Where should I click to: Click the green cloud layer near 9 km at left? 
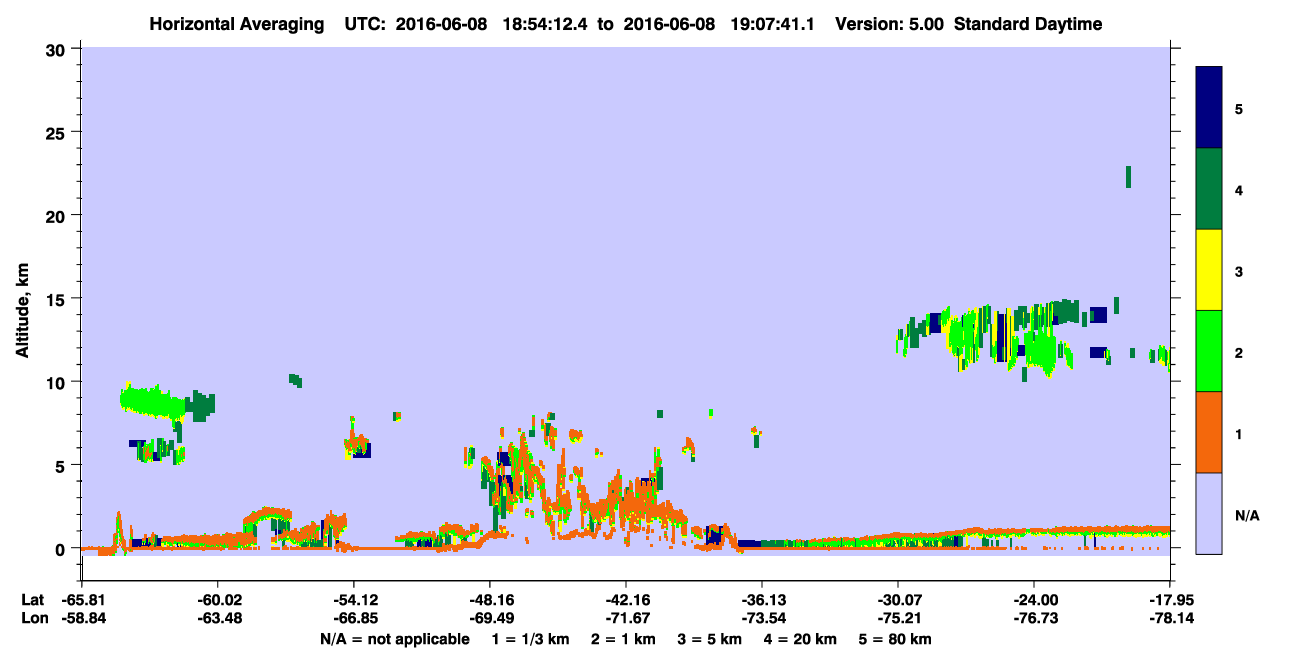click(x=152, y=401)
